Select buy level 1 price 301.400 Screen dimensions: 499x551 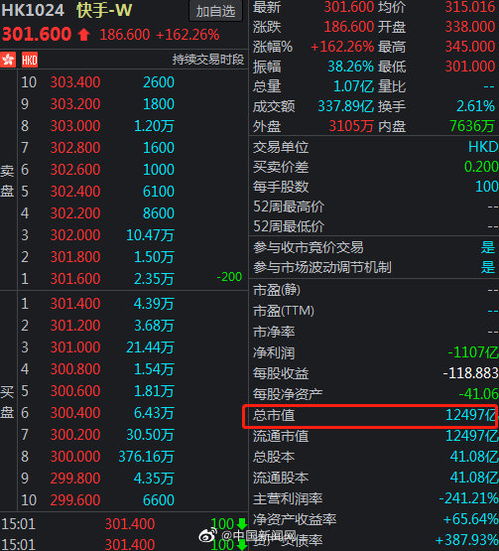[75, 304]
